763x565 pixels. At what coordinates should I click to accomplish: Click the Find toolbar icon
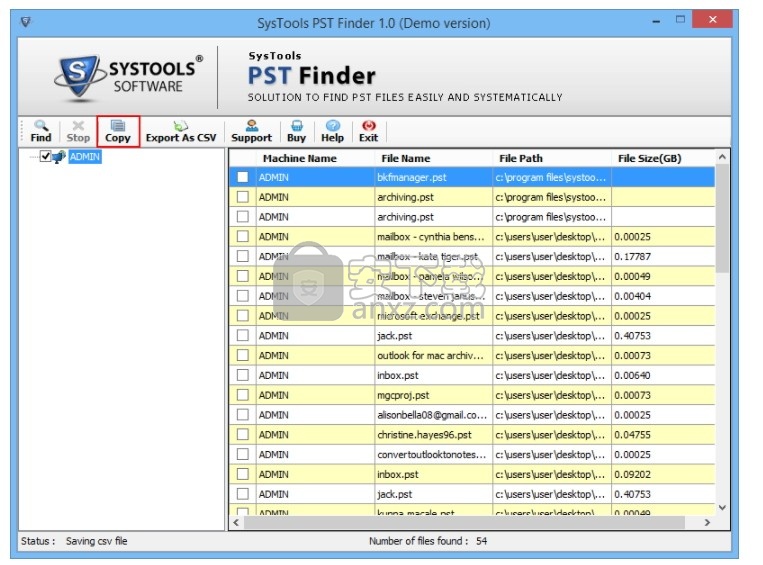tap(40, 131)
